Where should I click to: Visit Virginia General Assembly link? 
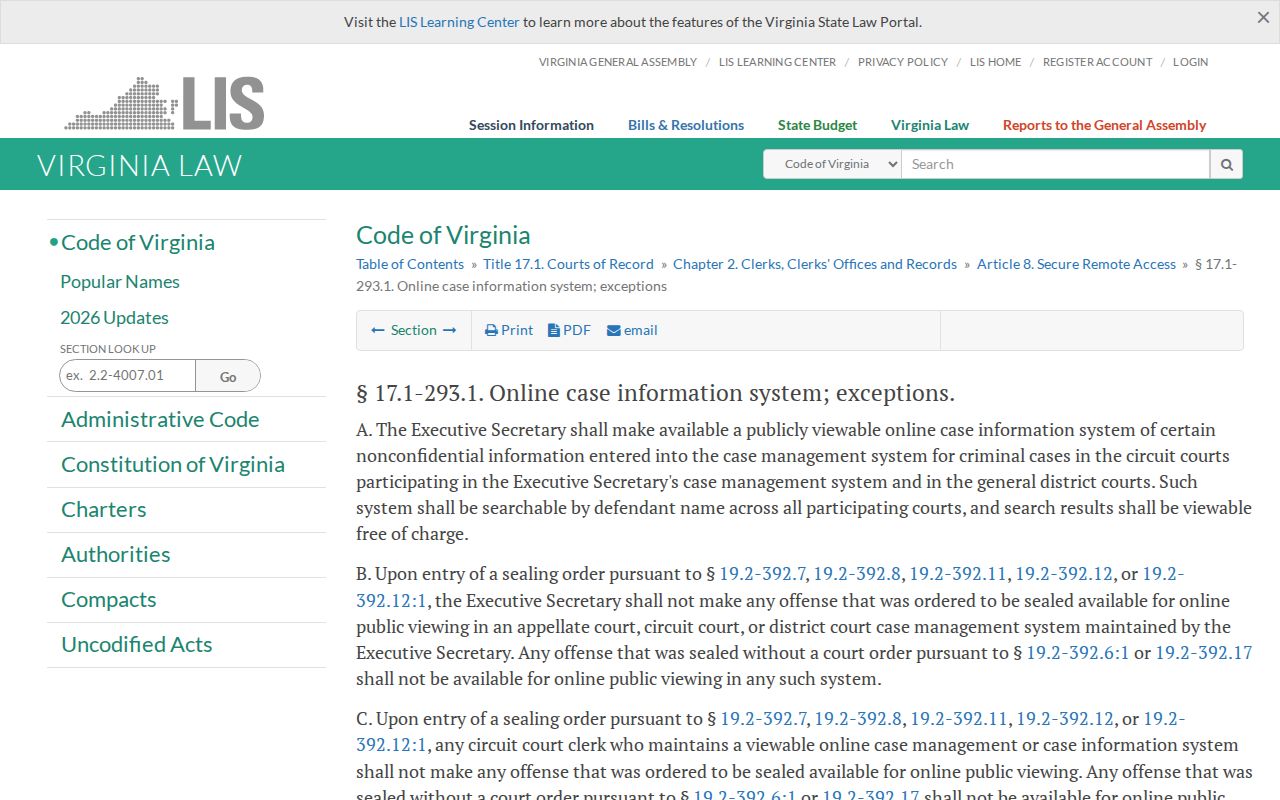coord(618,62)
